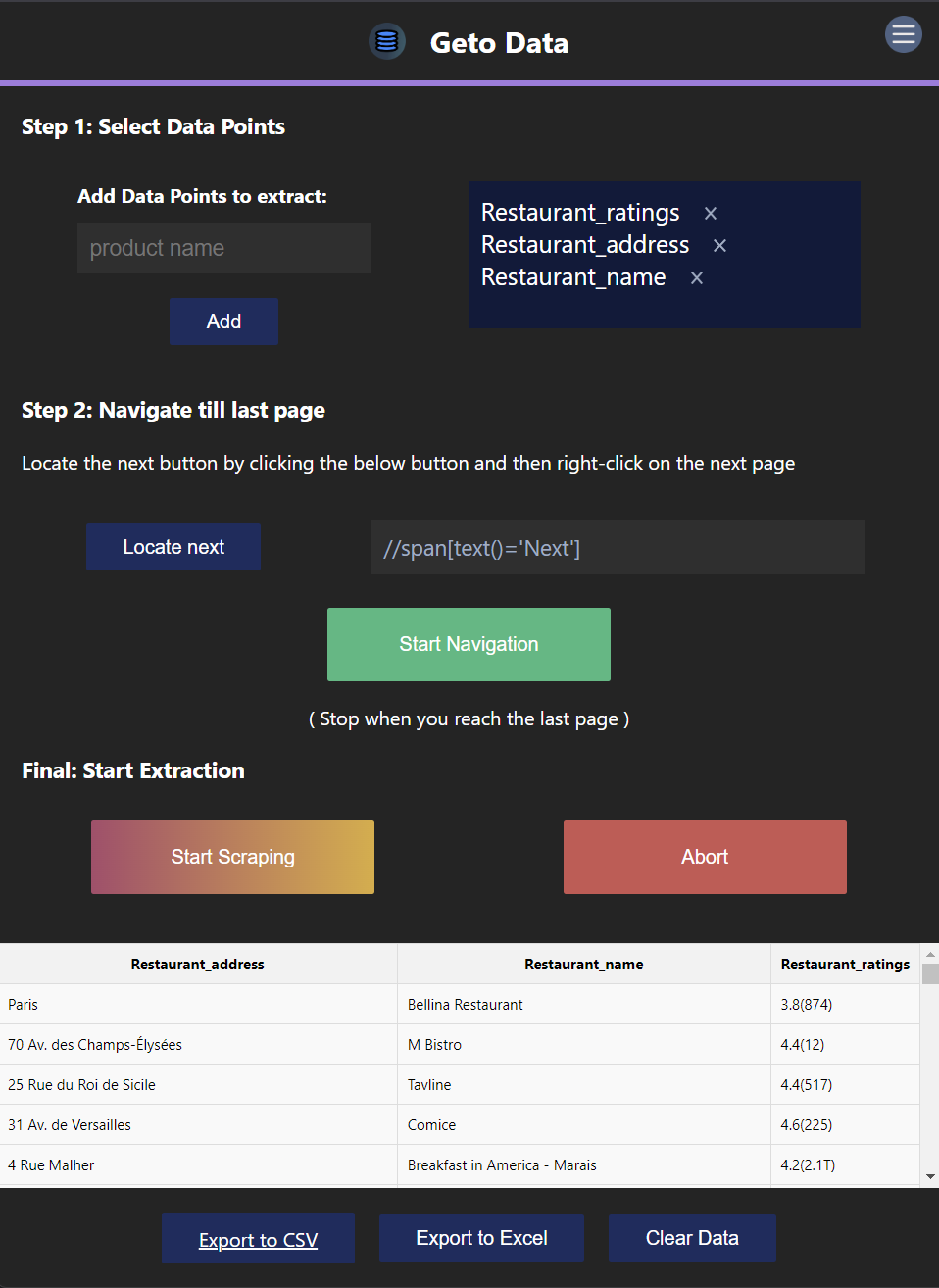Edit the Next button XPath field
This screenshot has height=1288, width=939.
click(618, 548)
